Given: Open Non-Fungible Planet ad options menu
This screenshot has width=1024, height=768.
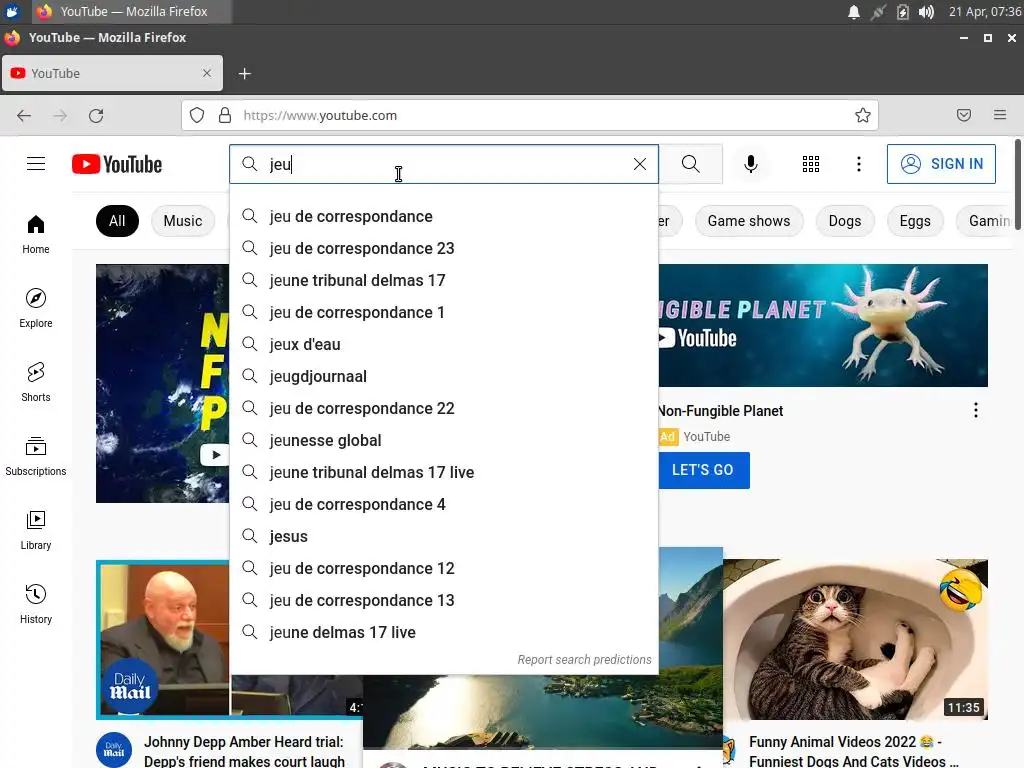Looking at the screenshot, I should 976,410.
